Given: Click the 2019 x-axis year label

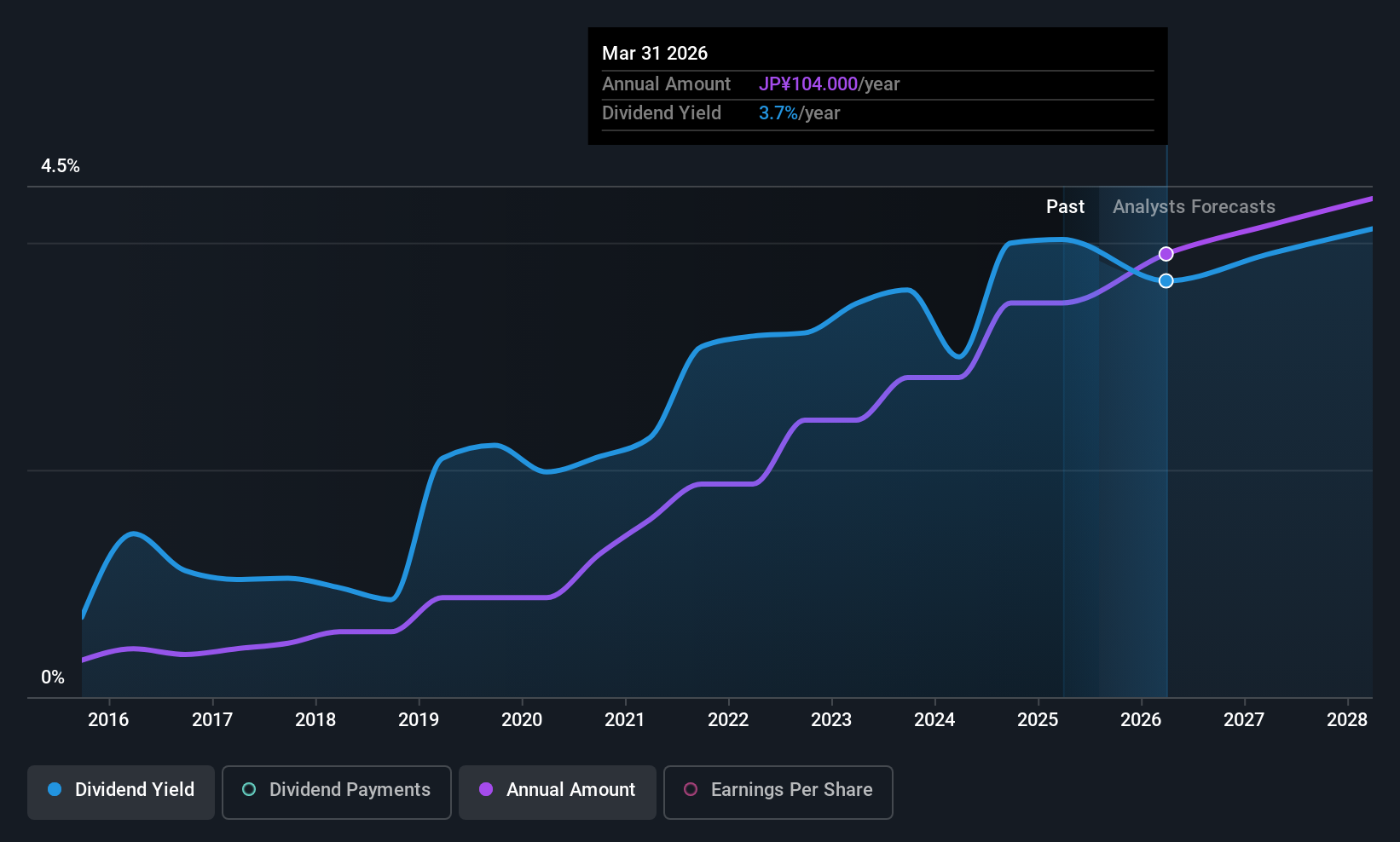Looking at the screenshot, I should (419, 720).
